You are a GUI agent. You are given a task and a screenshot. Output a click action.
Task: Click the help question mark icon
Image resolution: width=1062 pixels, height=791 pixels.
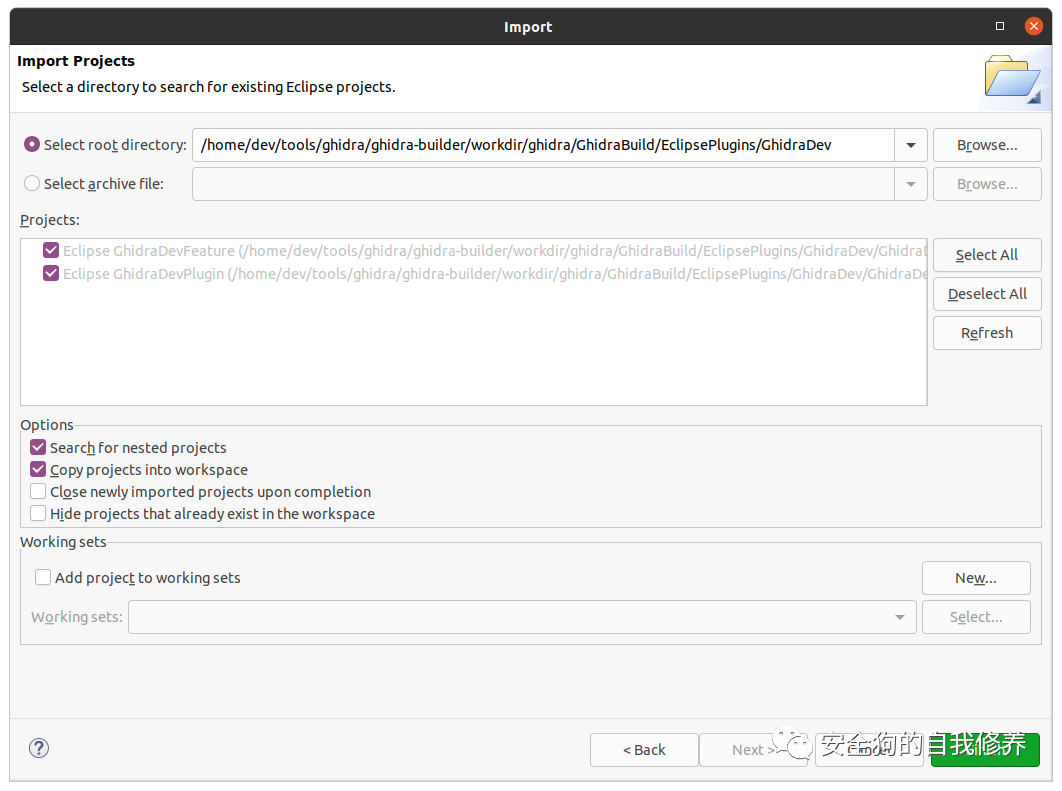[x=39, y=748]
